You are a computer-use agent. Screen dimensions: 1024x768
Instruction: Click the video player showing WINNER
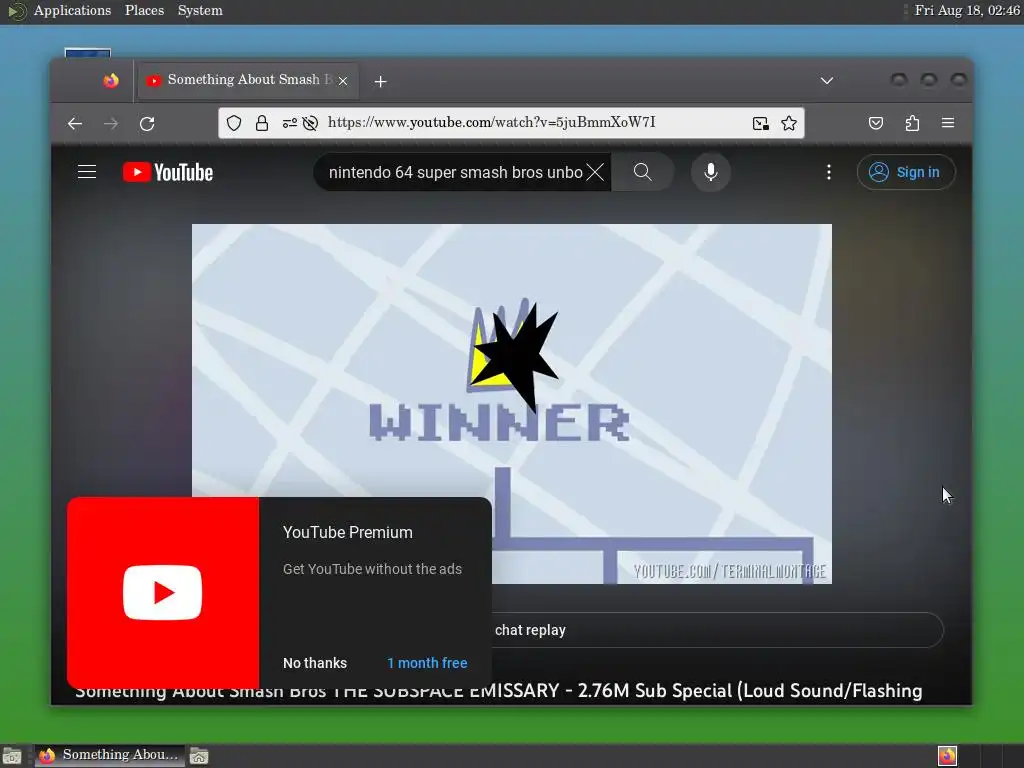tap(511, 404)
